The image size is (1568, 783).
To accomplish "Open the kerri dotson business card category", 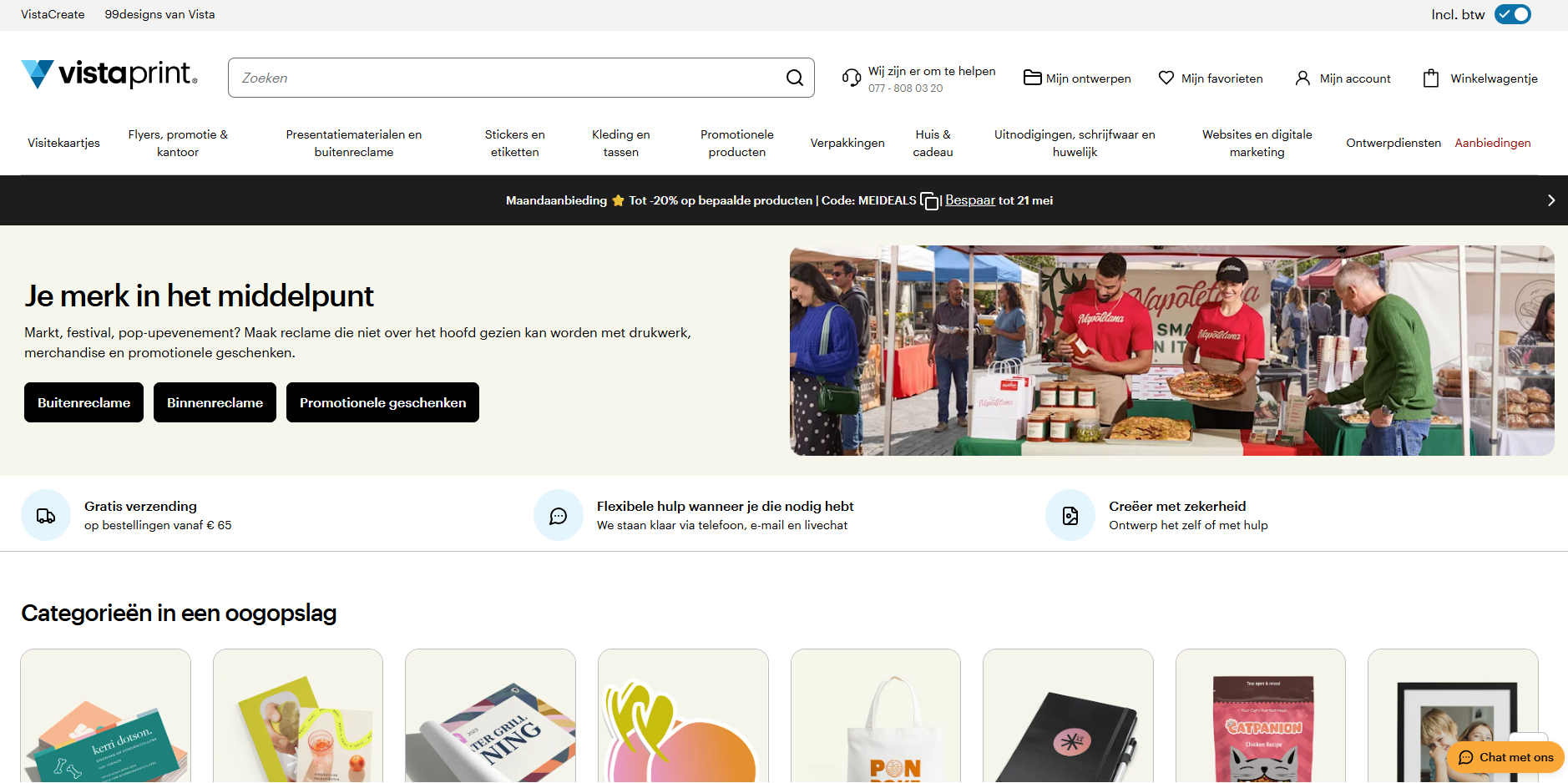I will (105, 716).
